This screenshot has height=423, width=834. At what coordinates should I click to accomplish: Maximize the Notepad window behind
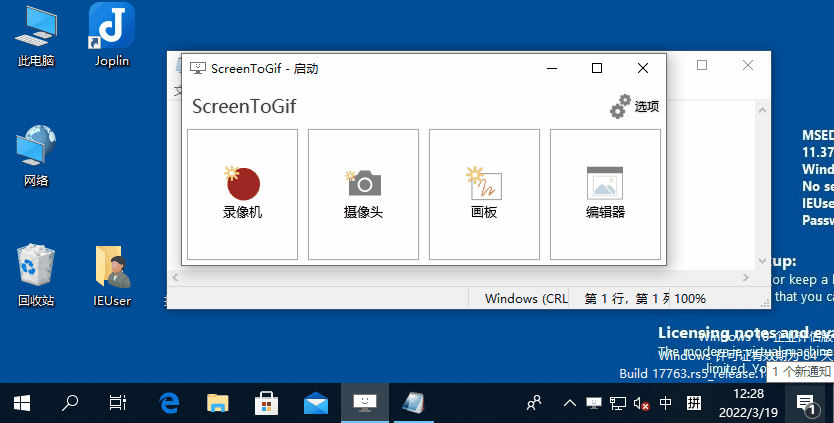[702, 65]
